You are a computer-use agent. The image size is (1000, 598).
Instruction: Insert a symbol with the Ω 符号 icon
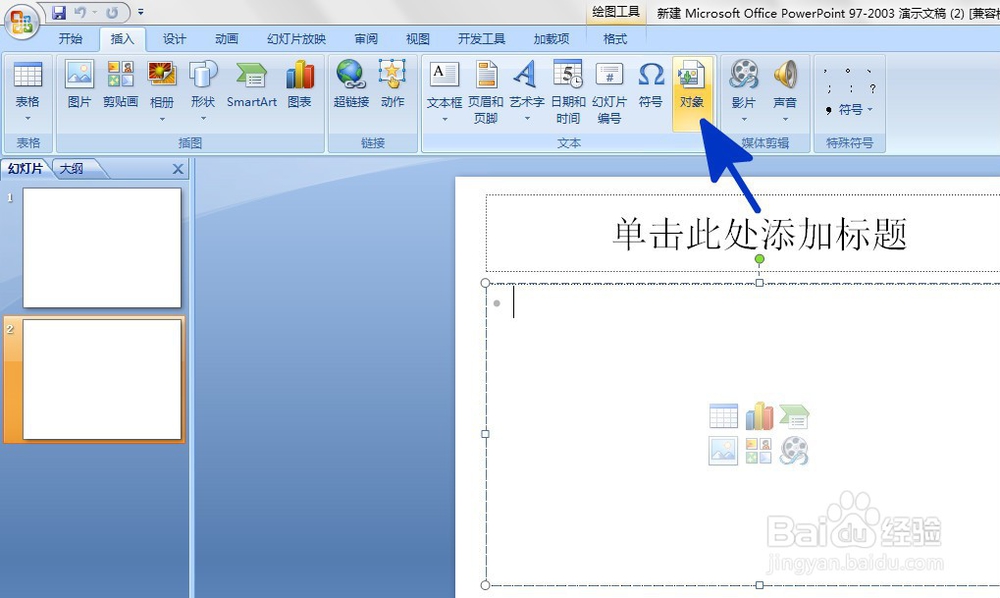pos(651,84)
